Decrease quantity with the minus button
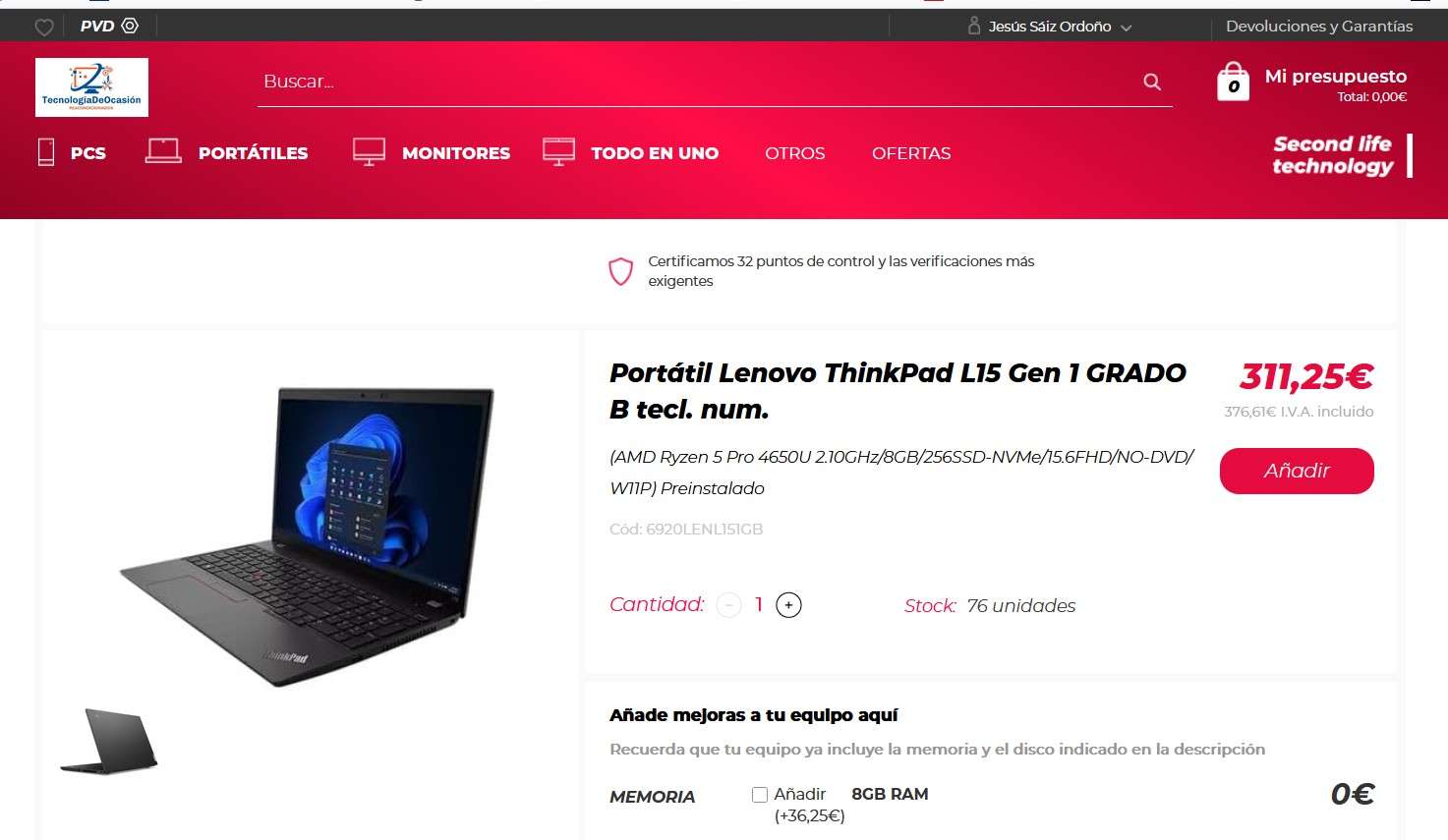1448x840 pixels. (x=728, y=605)
